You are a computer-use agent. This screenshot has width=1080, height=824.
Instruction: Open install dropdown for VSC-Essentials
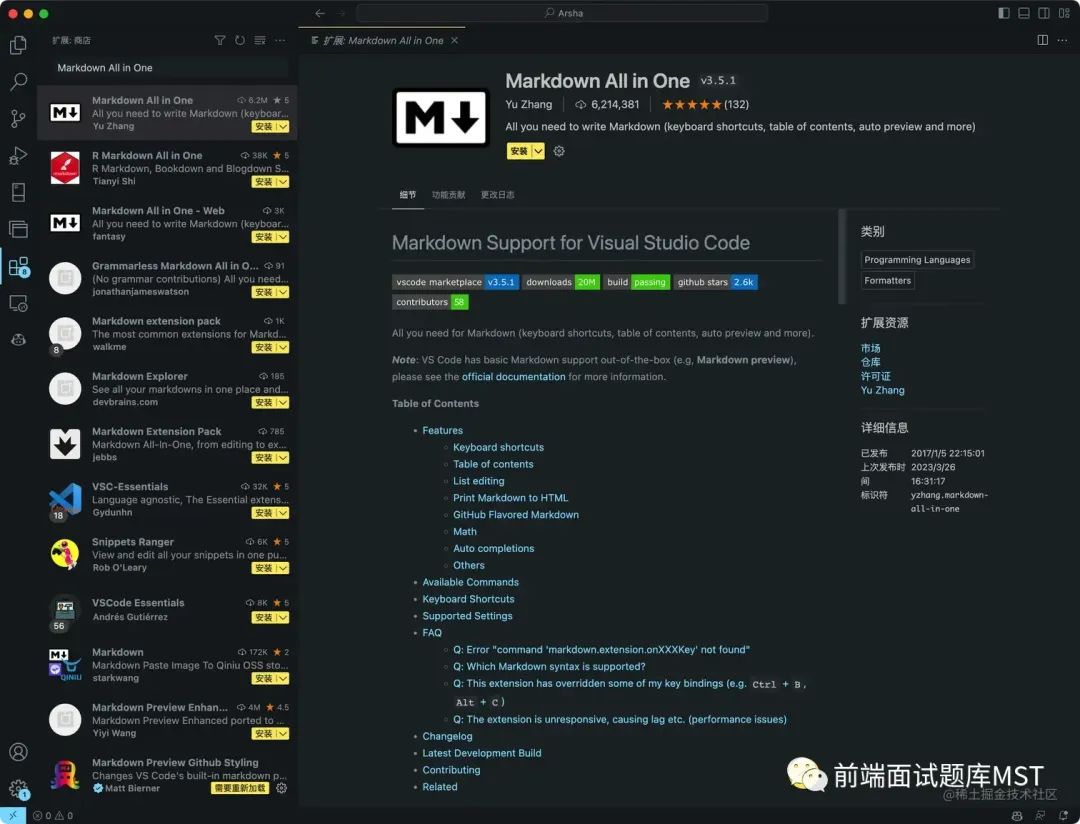(283, 513)
